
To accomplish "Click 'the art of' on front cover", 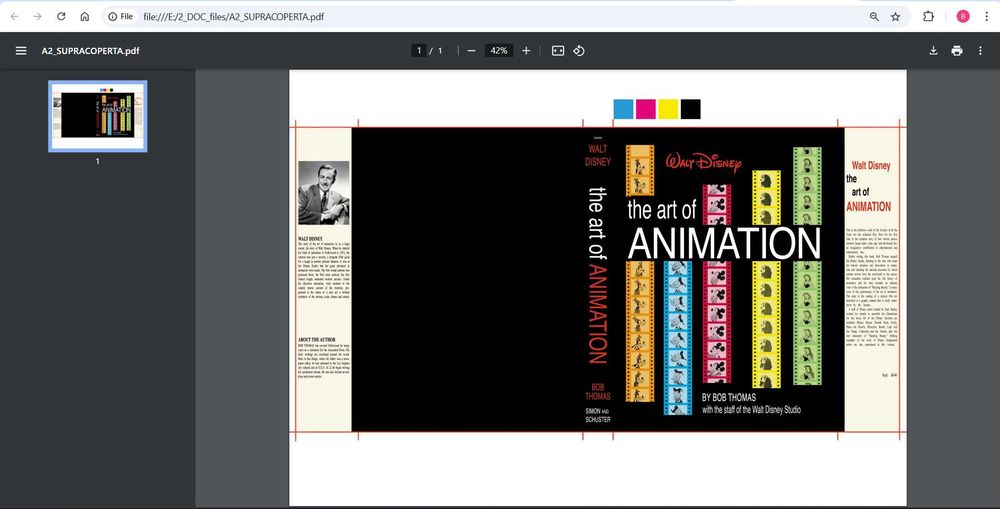I will tap(662, 210).
